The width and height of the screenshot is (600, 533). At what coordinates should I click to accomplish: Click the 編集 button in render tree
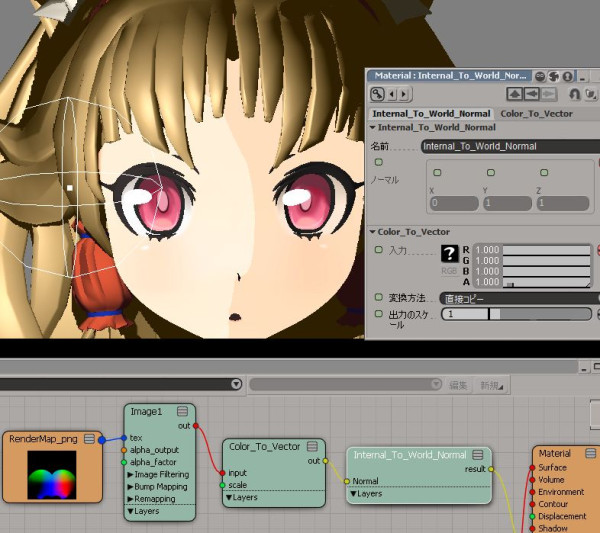coord(458,385)
